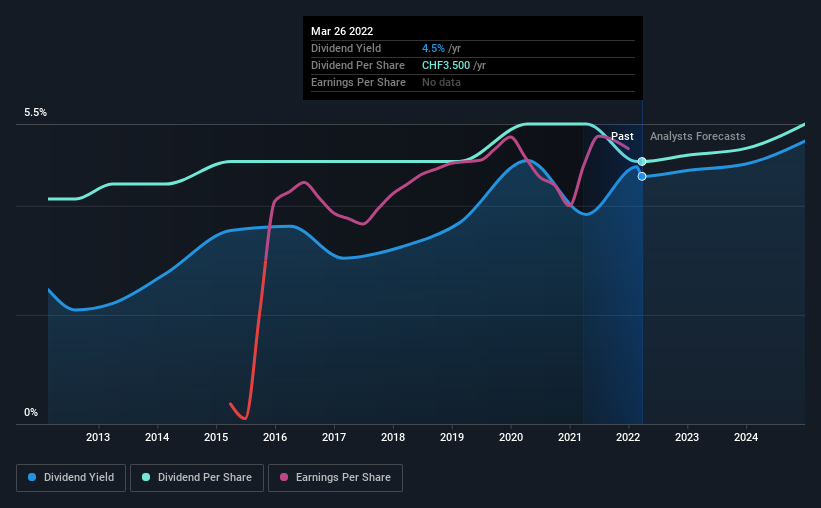Click the Analysts Forecasts label
This screenshot has width=821, height=508.
tap(697, 136)
